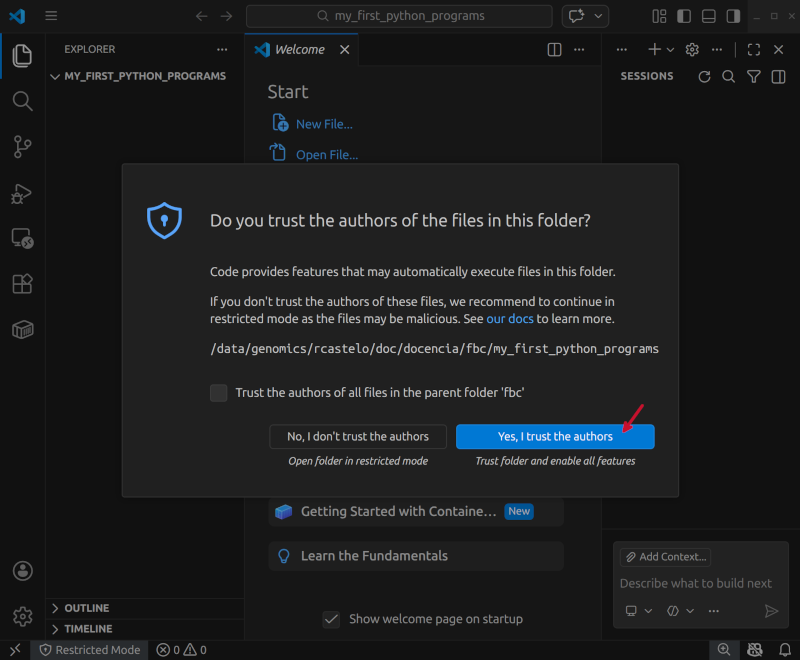
Task: Open the Extensions view icon
Action: (x=22, y=284)
